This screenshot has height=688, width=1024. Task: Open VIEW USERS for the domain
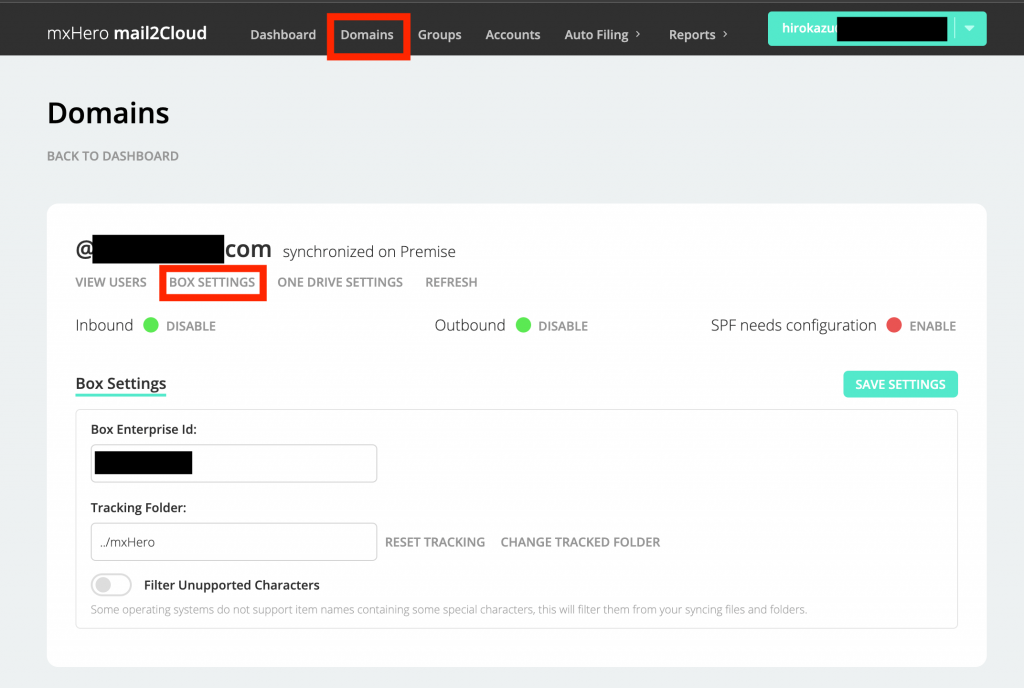tap(111, 282)
